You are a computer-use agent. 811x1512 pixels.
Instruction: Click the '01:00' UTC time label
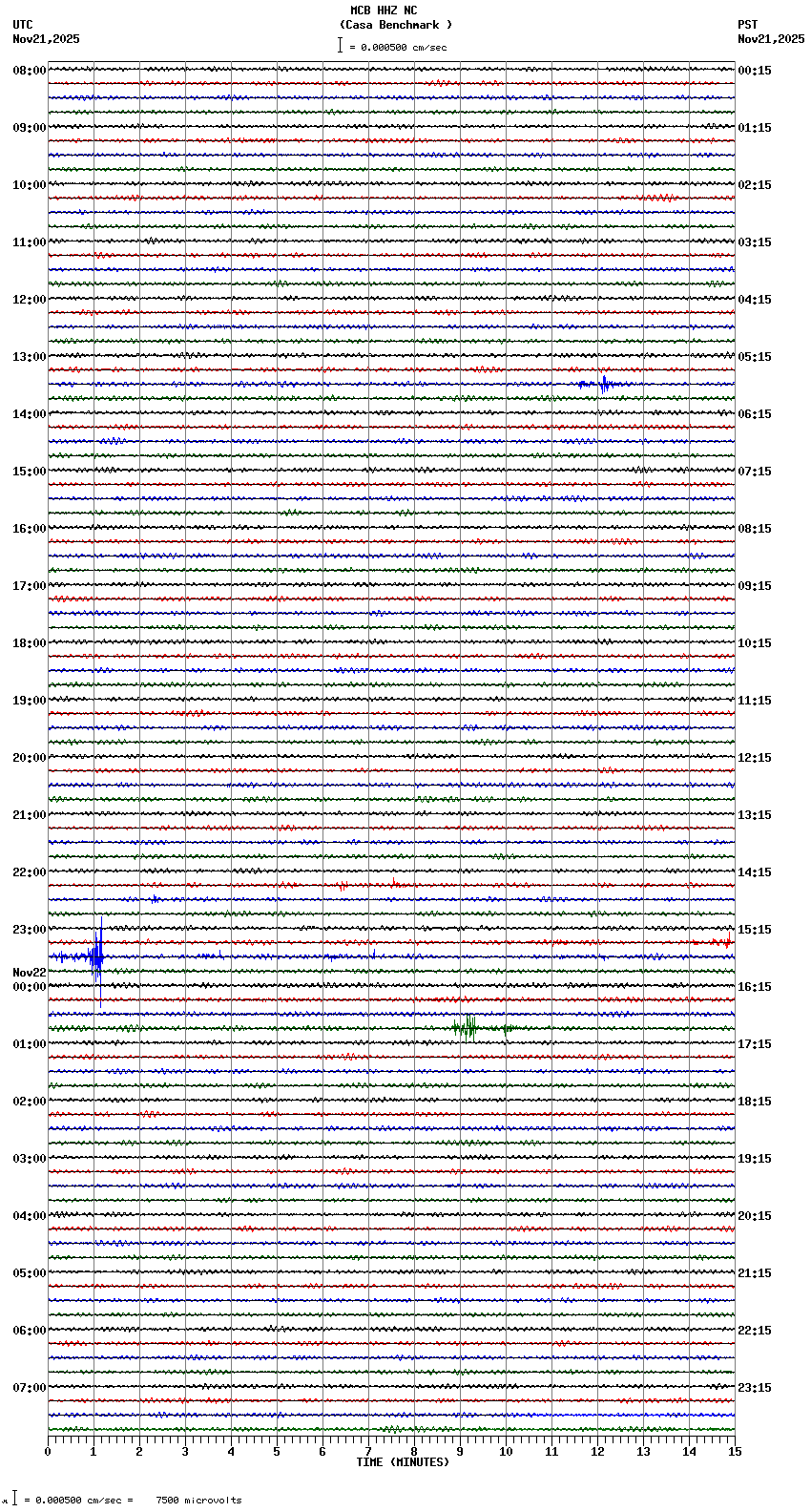click(x=30, y=1044)
